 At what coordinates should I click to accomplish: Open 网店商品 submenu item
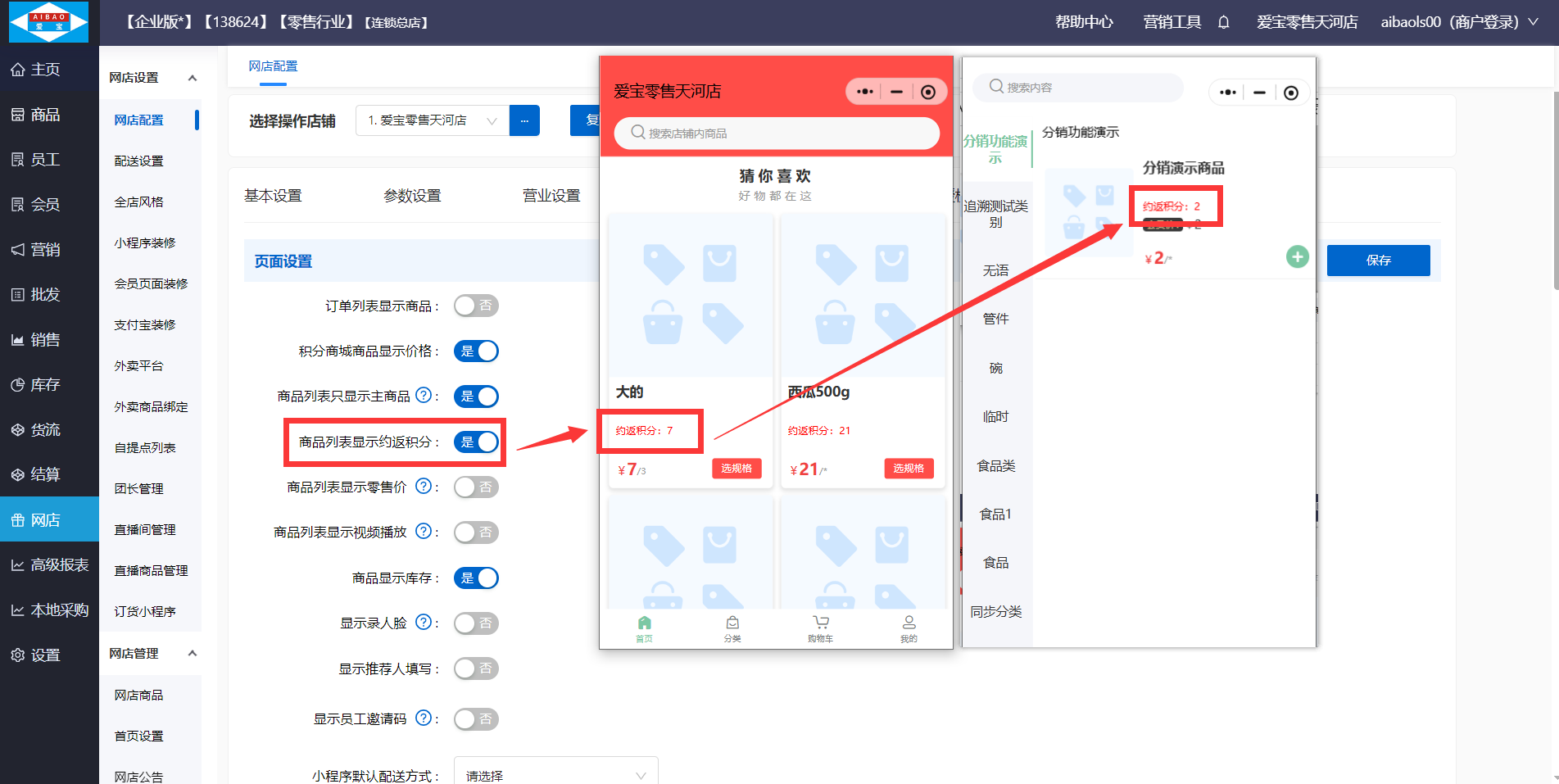point(138,696)
